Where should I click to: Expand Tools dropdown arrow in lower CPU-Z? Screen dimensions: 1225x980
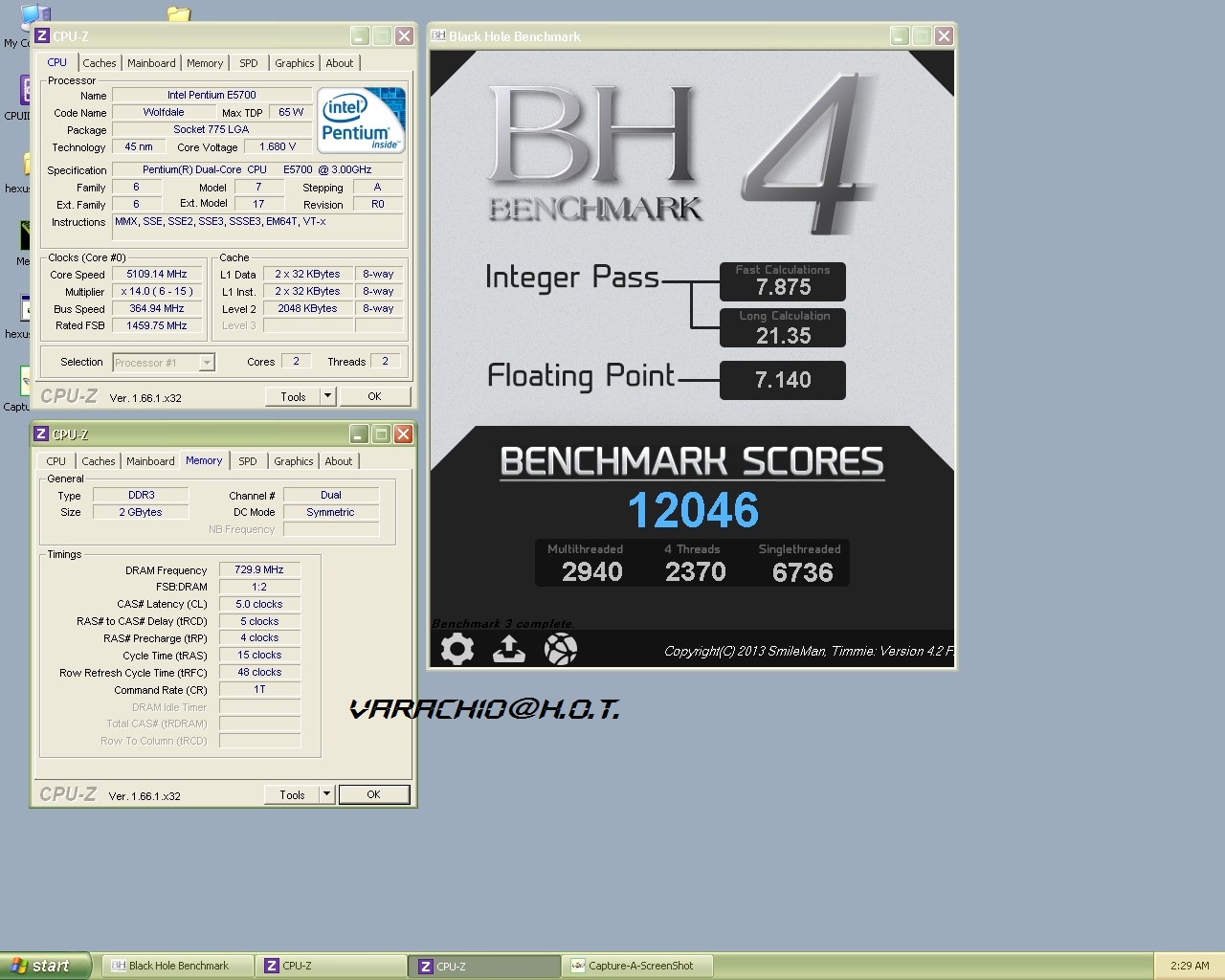tap(326, 794)
